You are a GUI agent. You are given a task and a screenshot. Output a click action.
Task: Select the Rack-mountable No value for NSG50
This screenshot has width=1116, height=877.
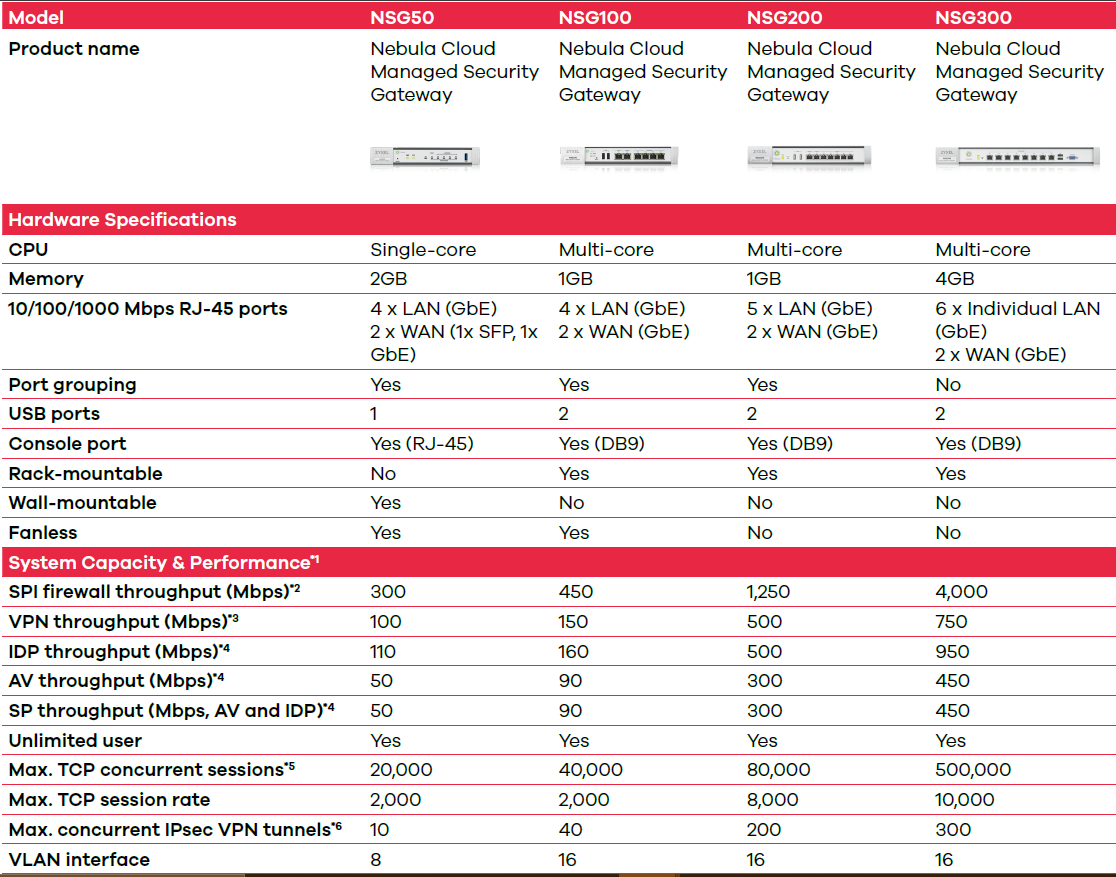coord(383,474)
